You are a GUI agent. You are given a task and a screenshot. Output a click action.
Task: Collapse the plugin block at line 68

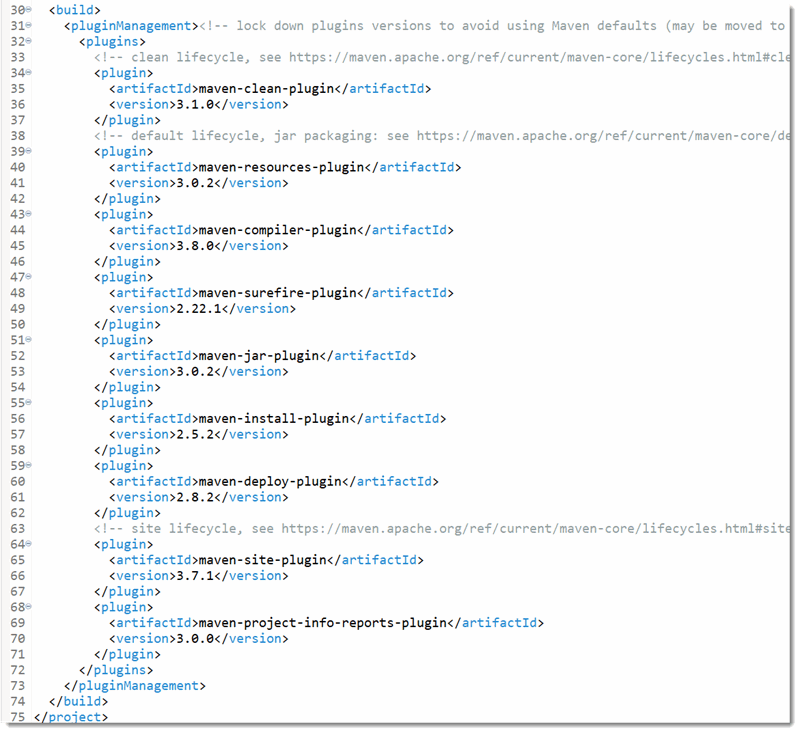(x=29, y=606)
